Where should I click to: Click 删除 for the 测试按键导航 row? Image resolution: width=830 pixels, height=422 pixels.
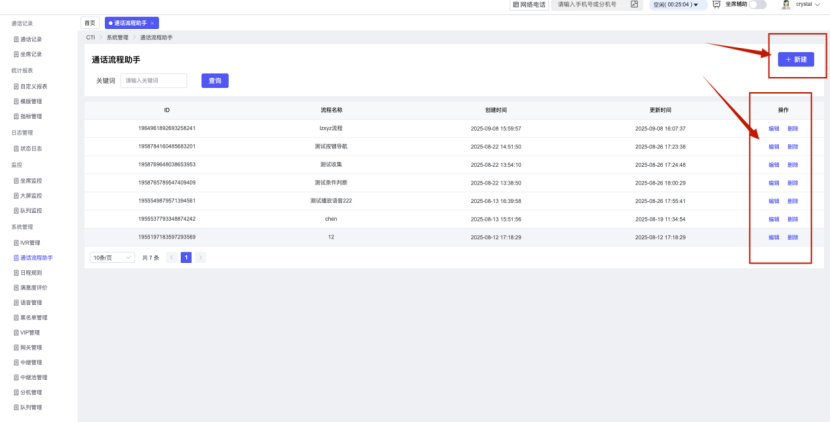[x=792, y=146]
